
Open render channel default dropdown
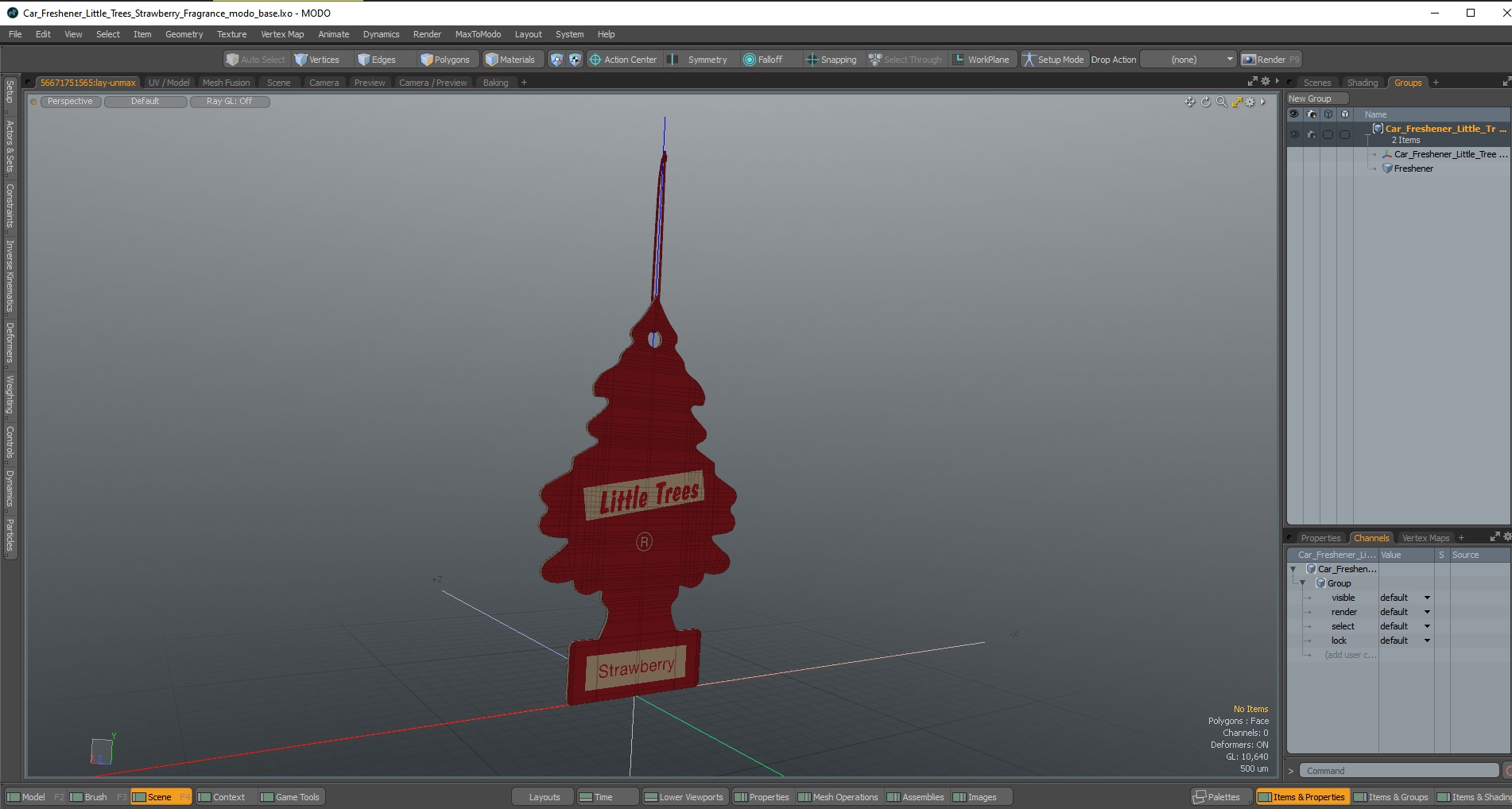click(1405, 612)
